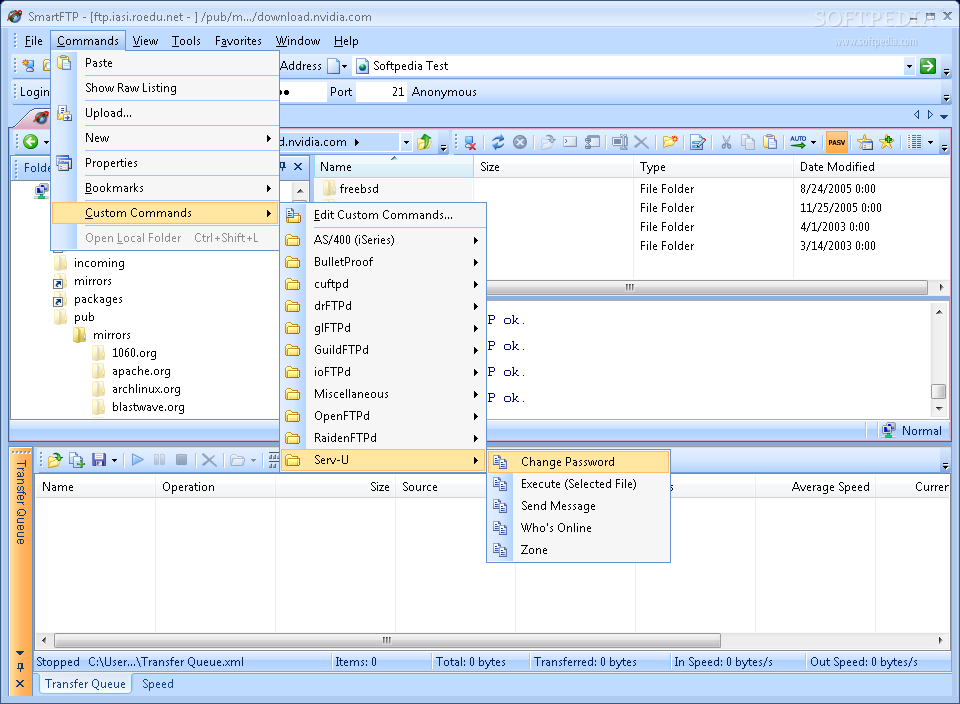960x704 pixels.
Task: Click Edit Custom Commands... entry
Action: 383,215
